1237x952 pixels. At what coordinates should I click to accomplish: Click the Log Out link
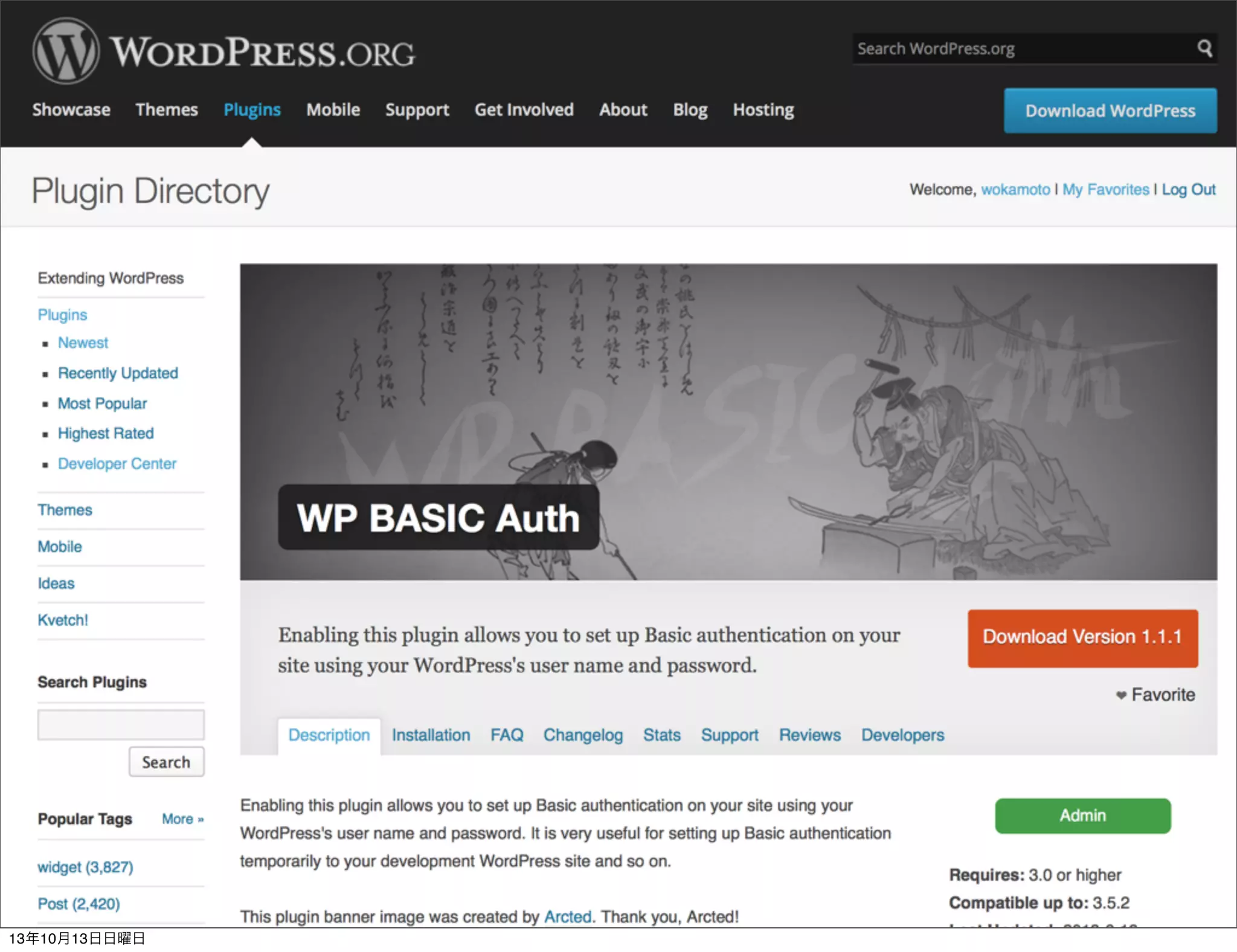[1188, 190]
